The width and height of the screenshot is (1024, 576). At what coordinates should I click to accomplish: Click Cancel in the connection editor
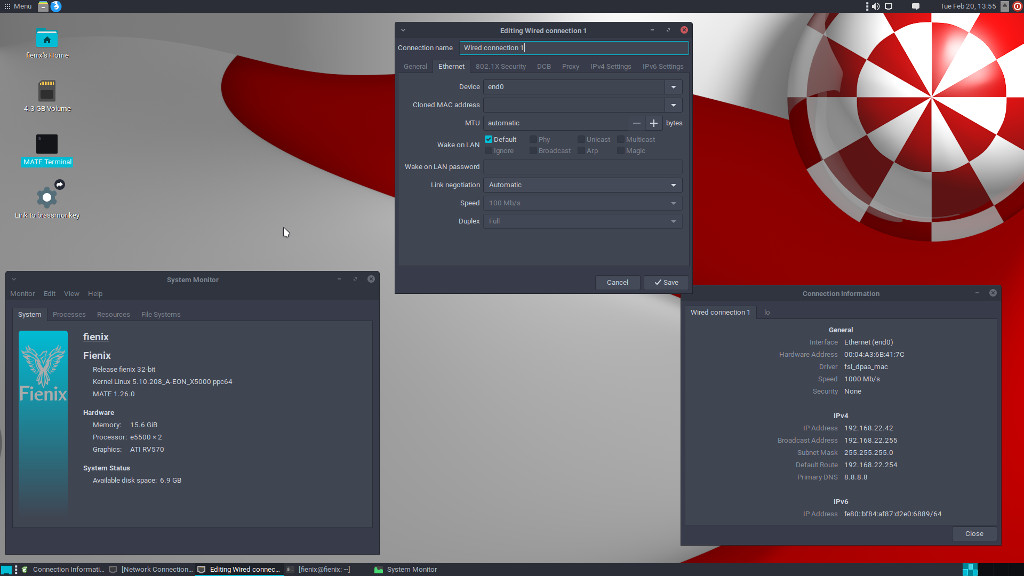[617, 283]
